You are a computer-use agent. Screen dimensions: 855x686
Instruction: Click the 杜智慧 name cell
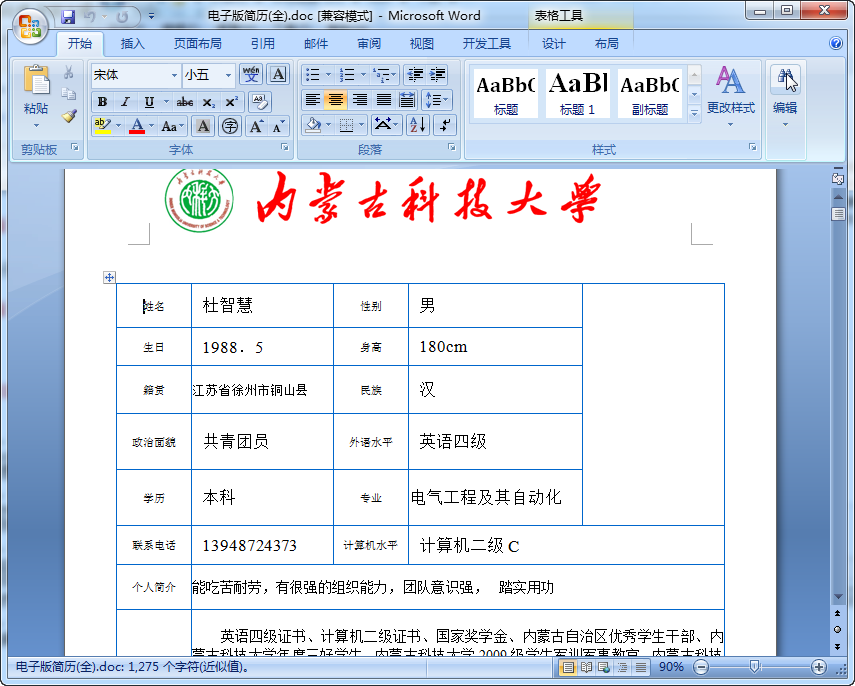262,305
